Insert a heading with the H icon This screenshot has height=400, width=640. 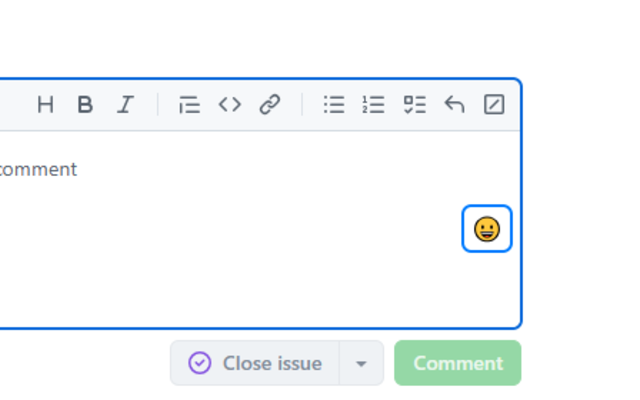click(x=45, y=104)
